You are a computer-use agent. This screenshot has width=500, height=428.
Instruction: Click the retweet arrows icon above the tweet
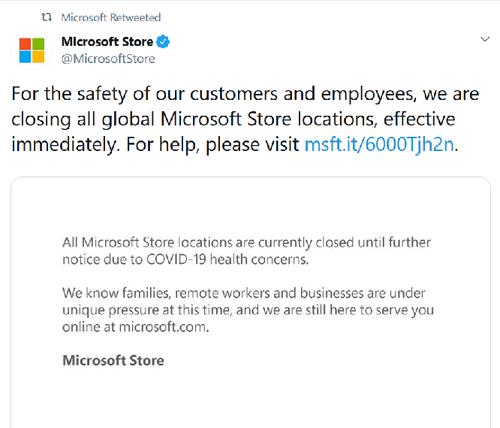46,17
